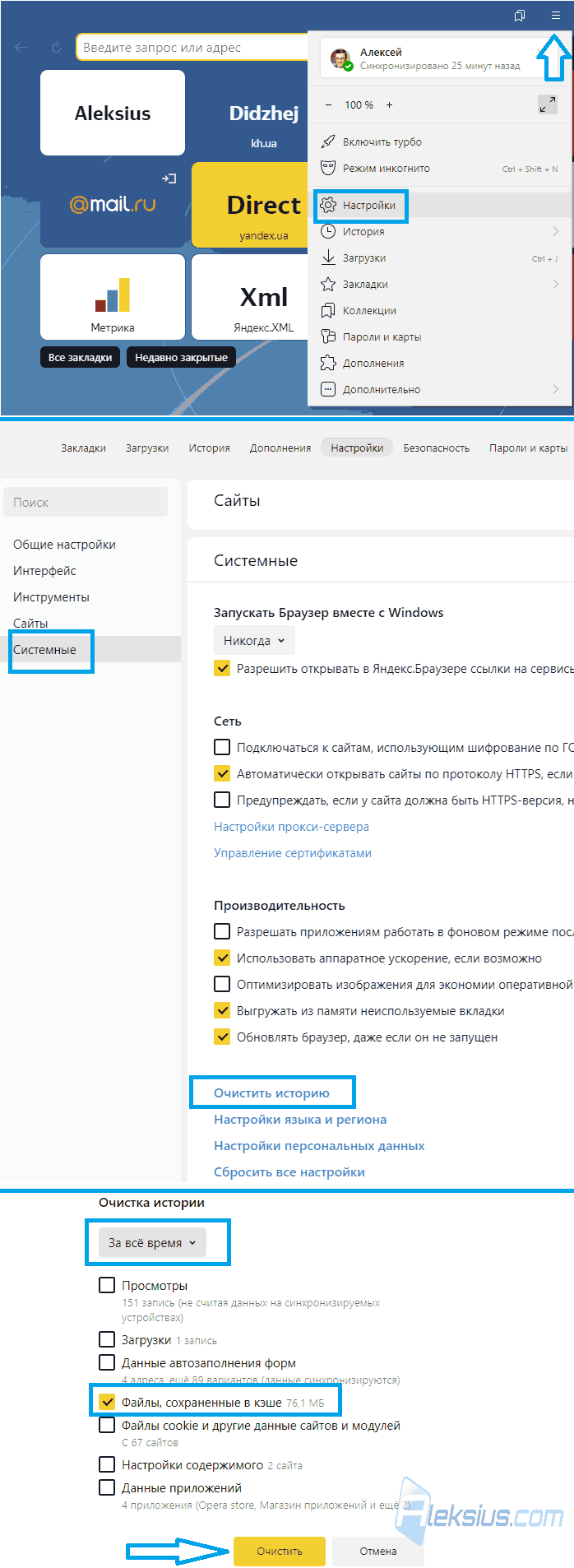Click the Add-ons puzzle icon
Image resolution: width=574 pixels, height=1568 pixels.
coord(328,363)
